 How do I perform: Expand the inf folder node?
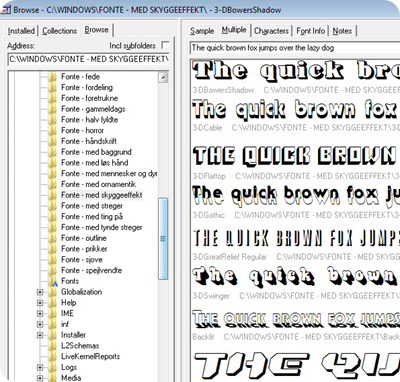click(x=40, y=324)
